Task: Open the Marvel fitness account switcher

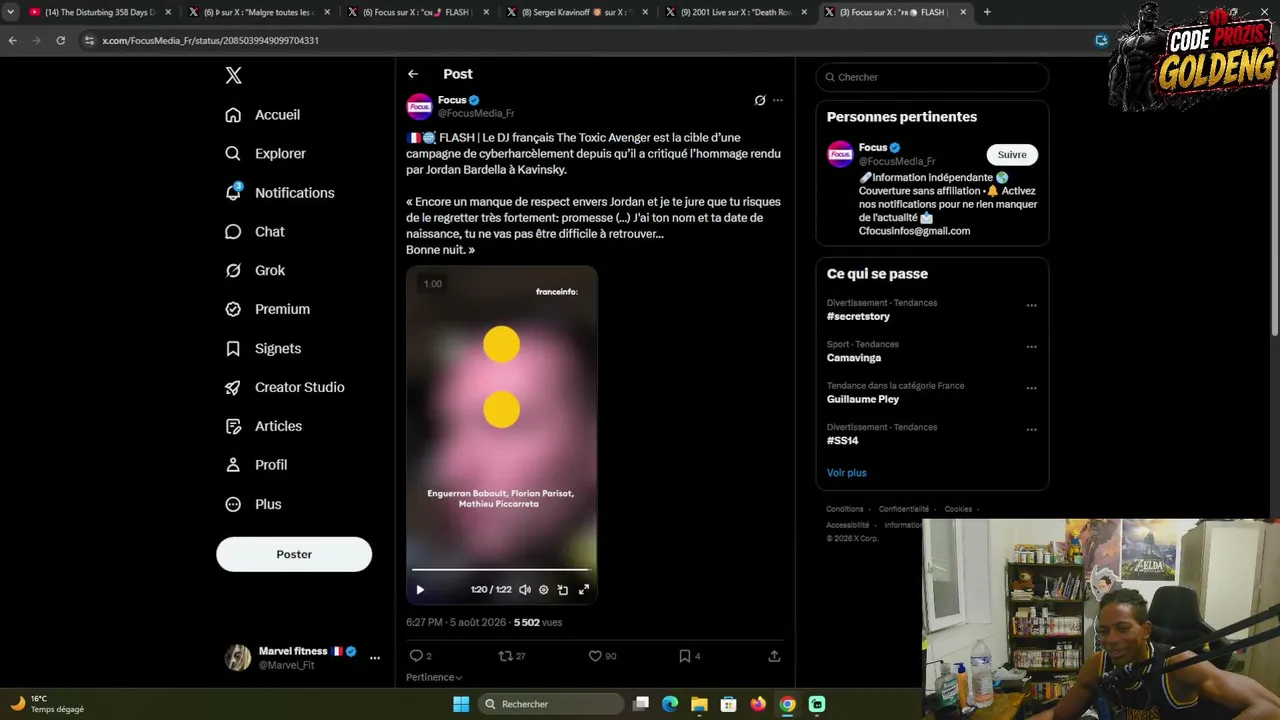Action: pyautogui.click(x=303, y=658)
